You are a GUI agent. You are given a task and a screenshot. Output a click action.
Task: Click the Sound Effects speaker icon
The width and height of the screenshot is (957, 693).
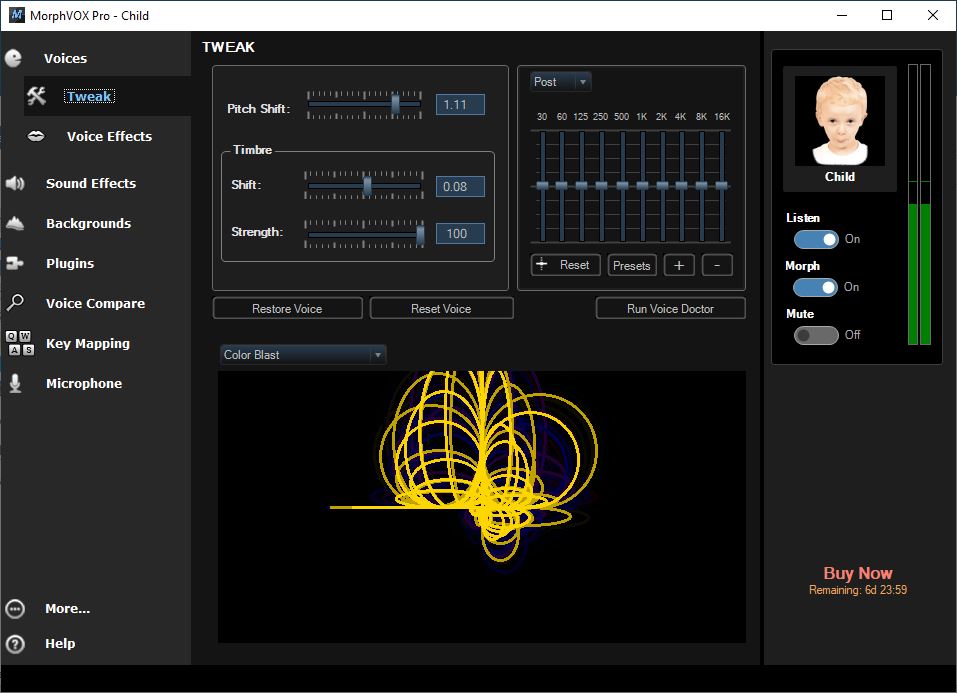(x=15, y=183)
